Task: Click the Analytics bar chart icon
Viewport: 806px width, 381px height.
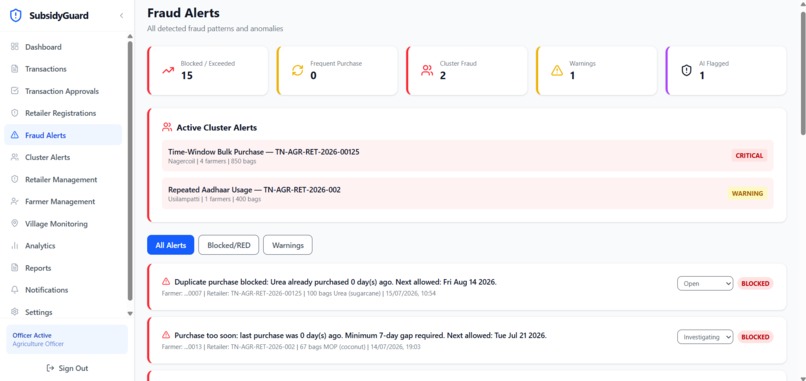Action: (14, 246)
